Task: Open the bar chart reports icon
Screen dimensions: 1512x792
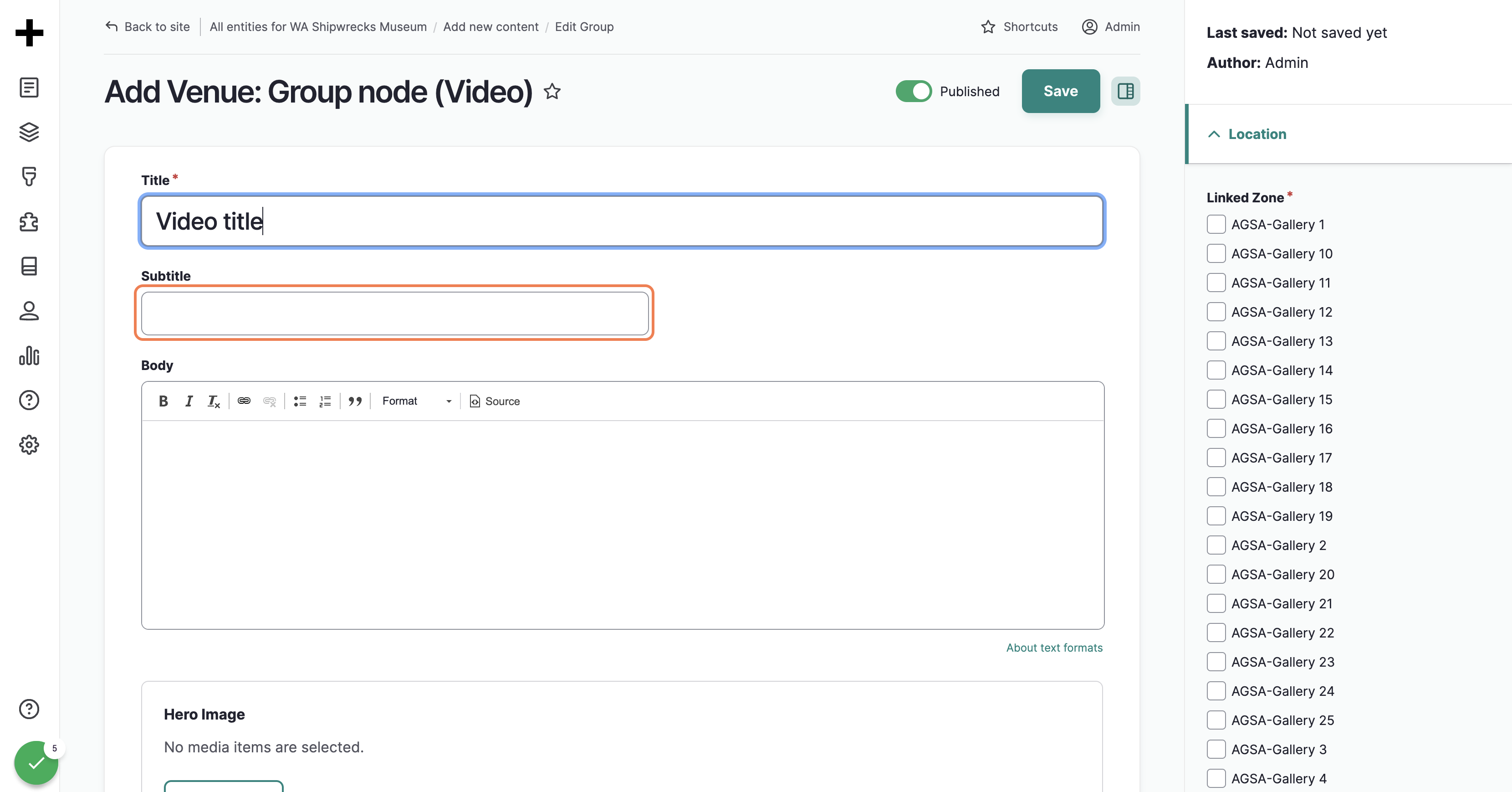Action: [x=29, y=356]
